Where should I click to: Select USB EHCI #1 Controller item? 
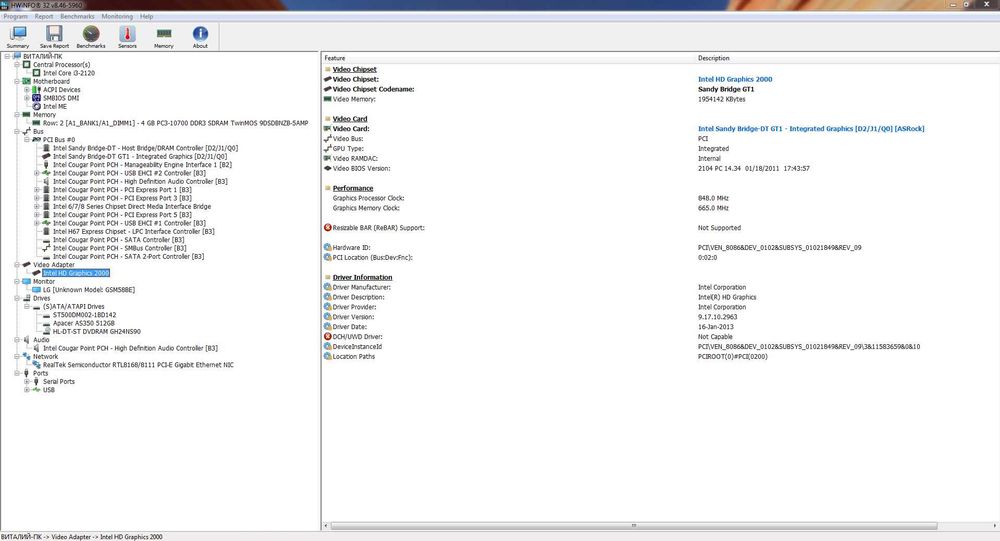pos(129,223)
